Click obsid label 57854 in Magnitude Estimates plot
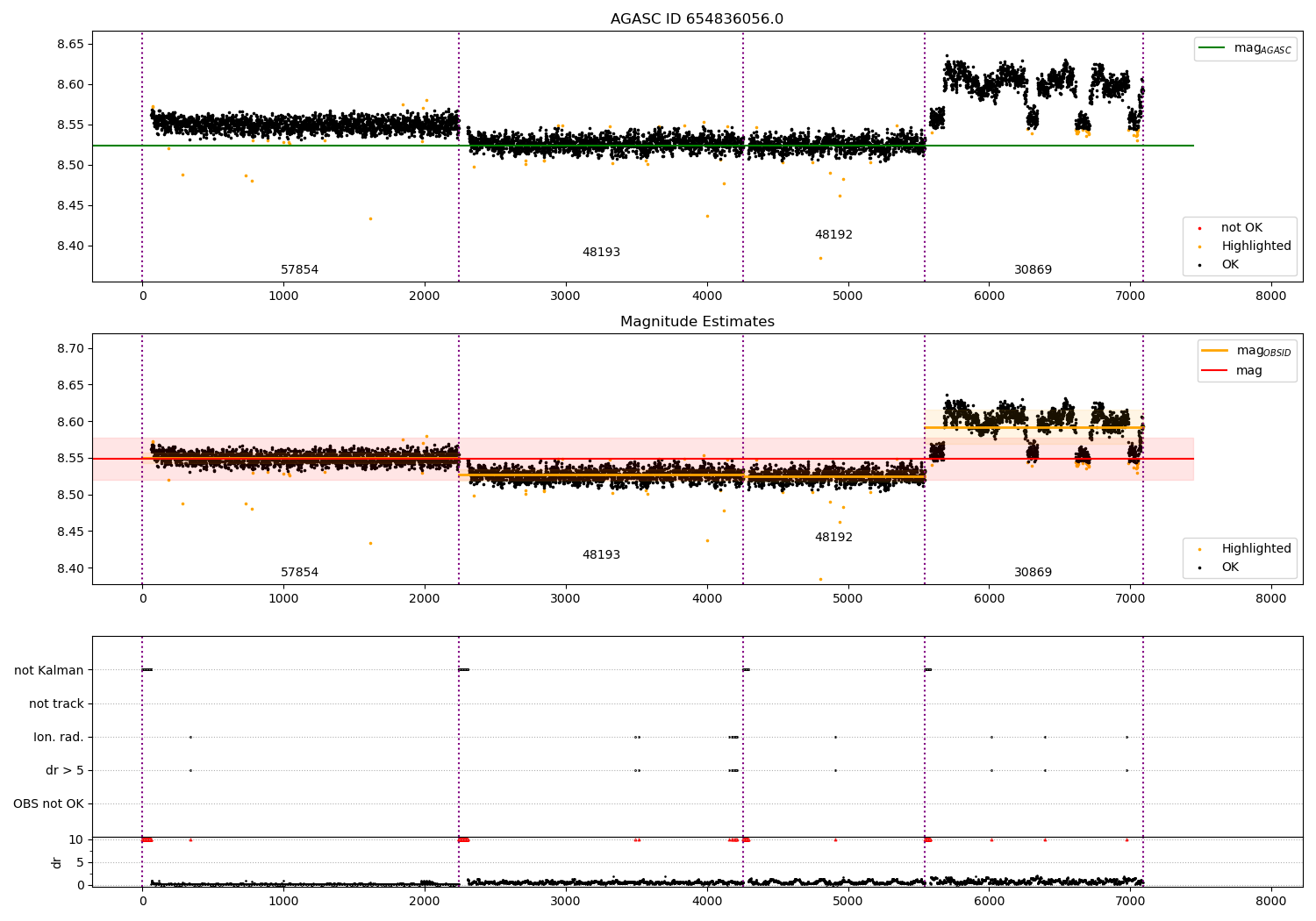Viewport: 1316px width, 921px height. (299, 573)
